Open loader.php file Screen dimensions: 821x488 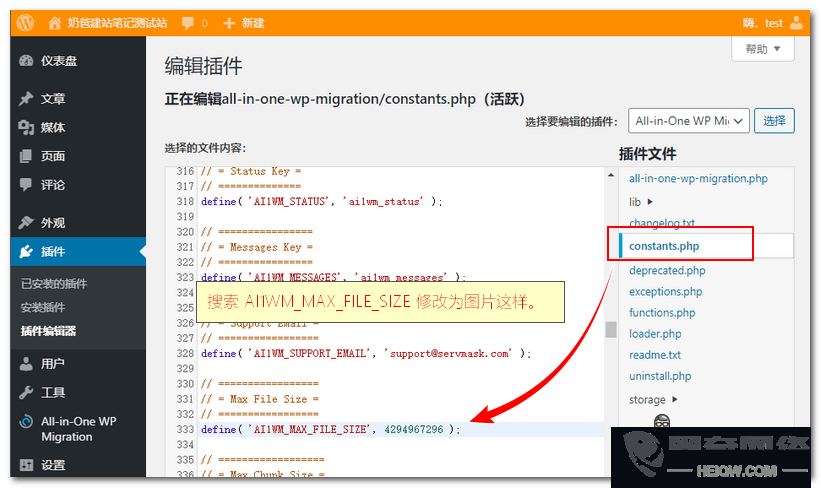(655, 334)
